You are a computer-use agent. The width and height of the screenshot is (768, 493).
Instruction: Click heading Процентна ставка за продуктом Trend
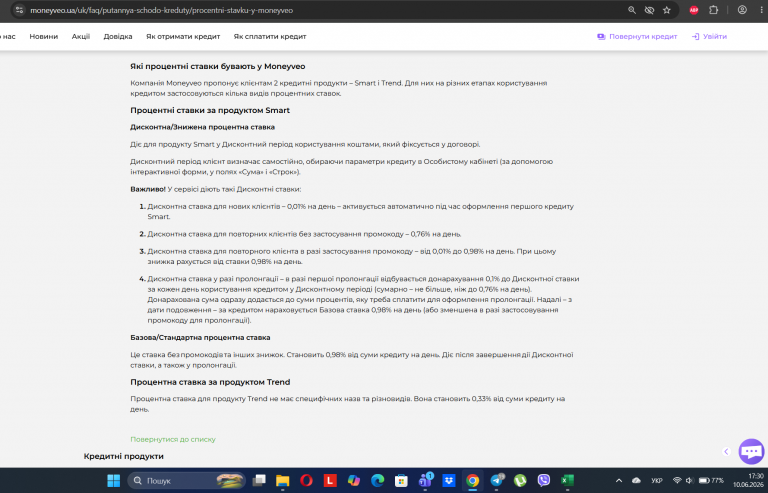(210, 382)
